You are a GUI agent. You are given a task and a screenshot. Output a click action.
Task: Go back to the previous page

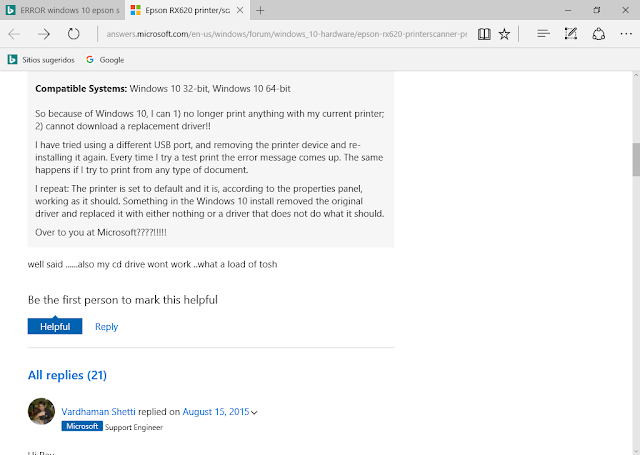(x=14, y=34)
